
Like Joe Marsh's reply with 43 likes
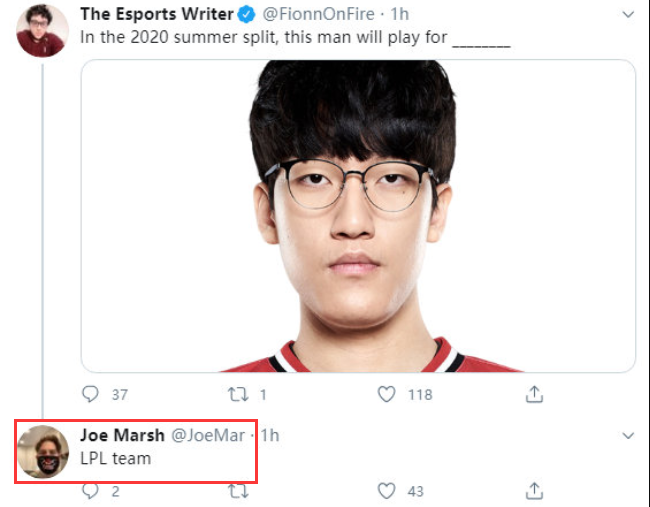[x=386, y=491]
